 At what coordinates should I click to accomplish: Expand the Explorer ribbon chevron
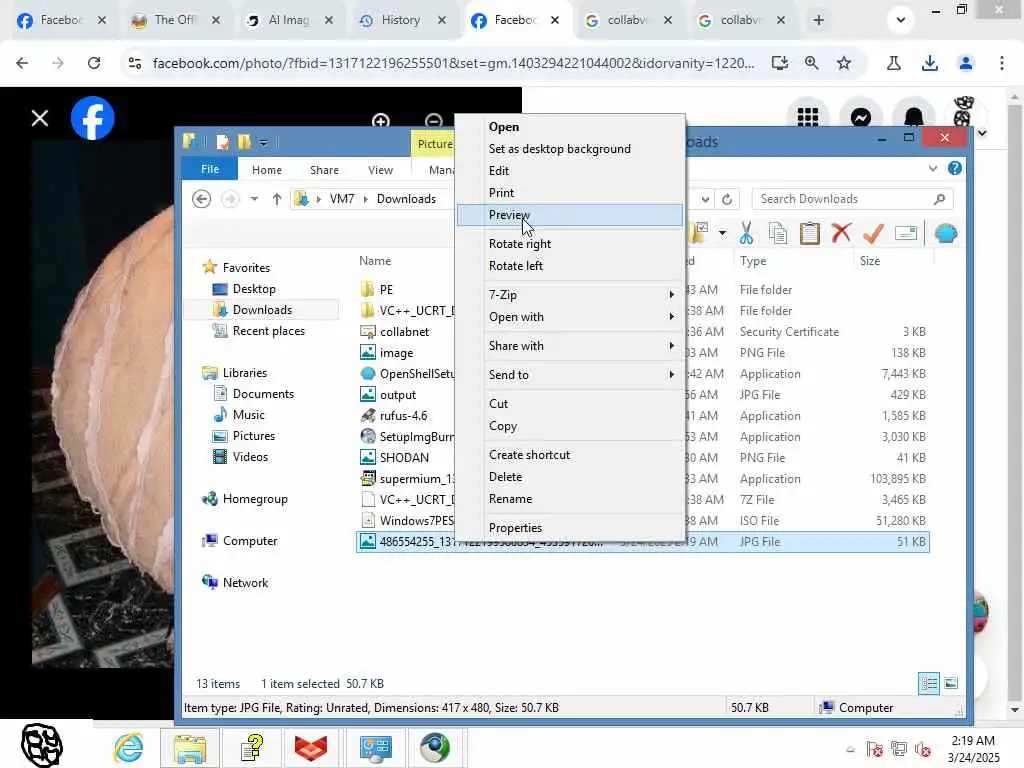click(x=933, y=168)
